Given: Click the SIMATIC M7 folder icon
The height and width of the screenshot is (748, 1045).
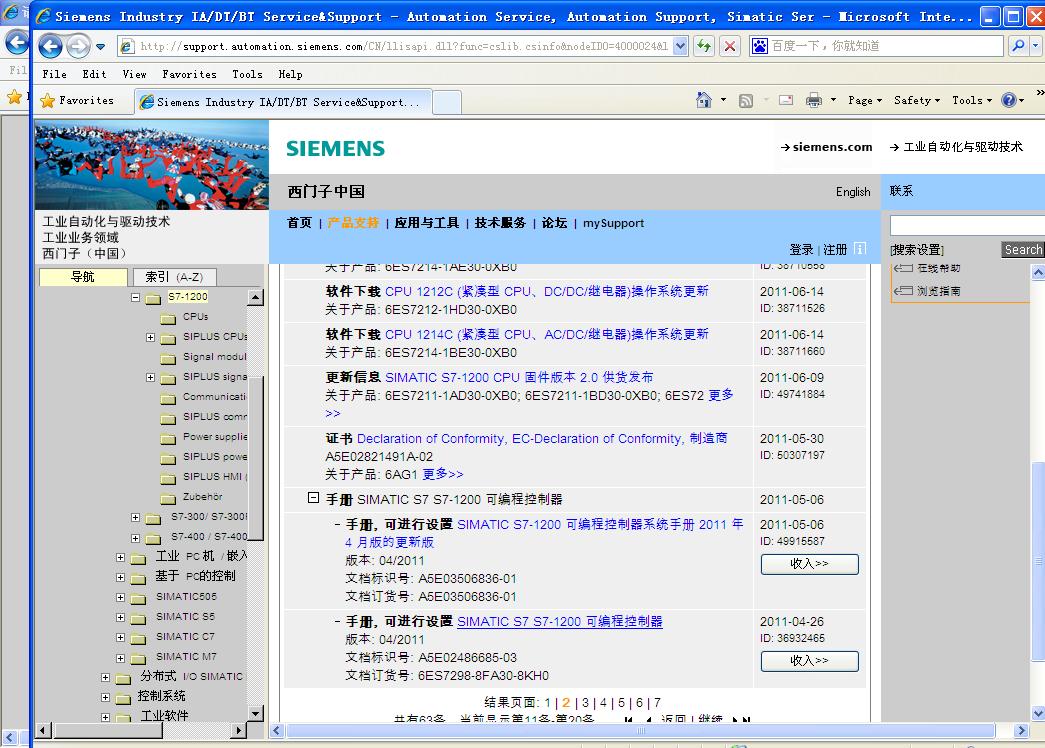Looking at the screenshot, I should (138, 658).
